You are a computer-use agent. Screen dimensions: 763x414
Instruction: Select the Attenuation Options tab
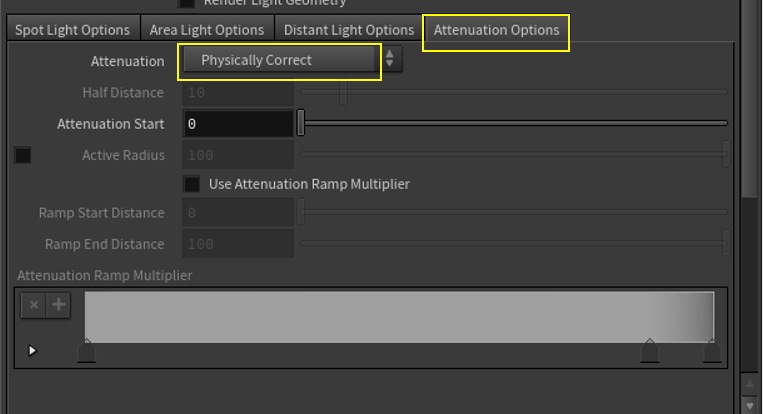[496, 30]
